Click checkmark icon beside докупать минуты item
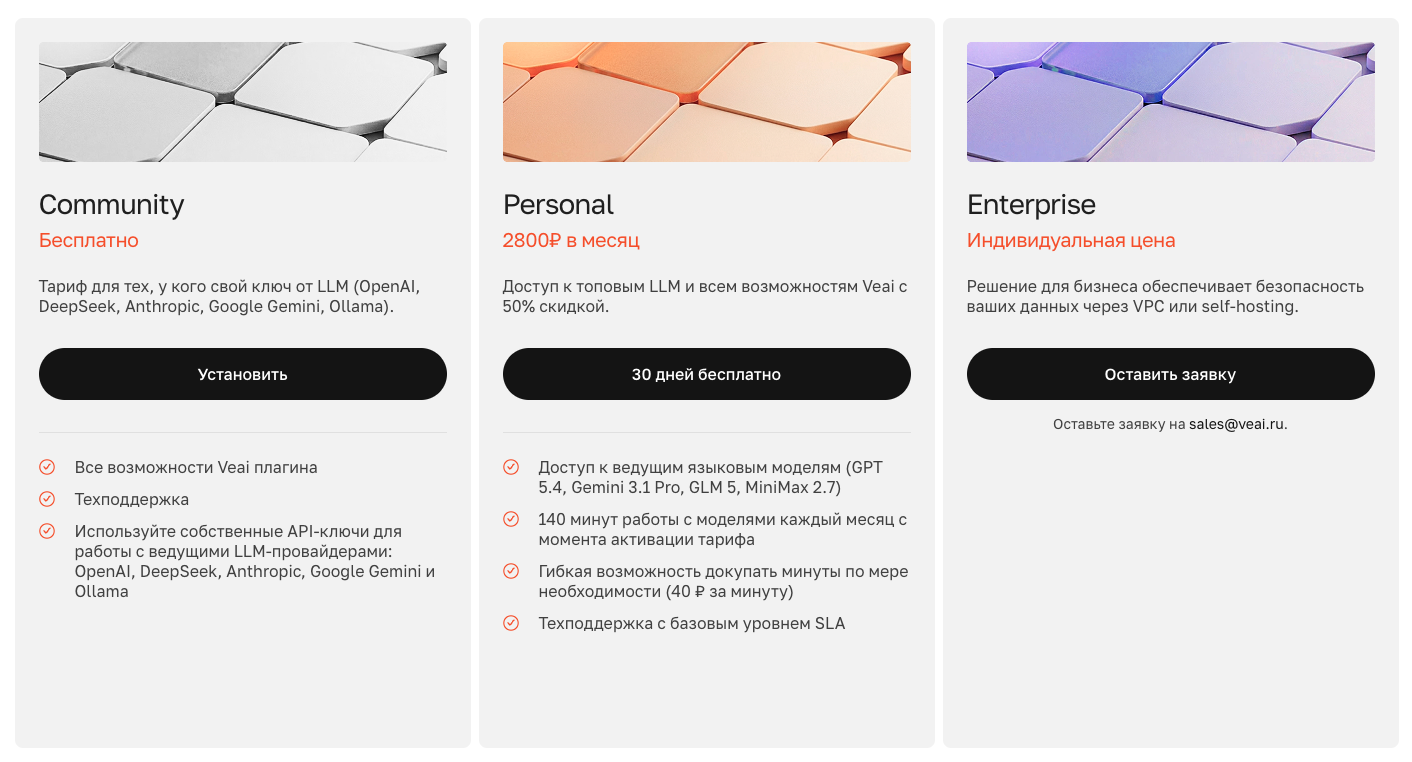The height and width of the screenshot is (762, 1412). 511,571
